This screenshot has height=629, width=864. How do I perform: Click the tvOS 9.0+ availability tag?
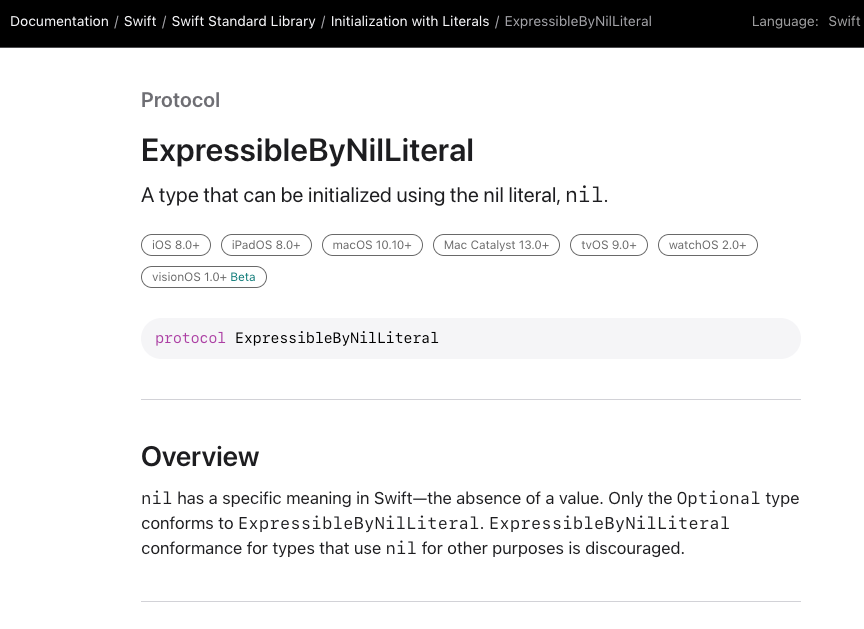608,244
